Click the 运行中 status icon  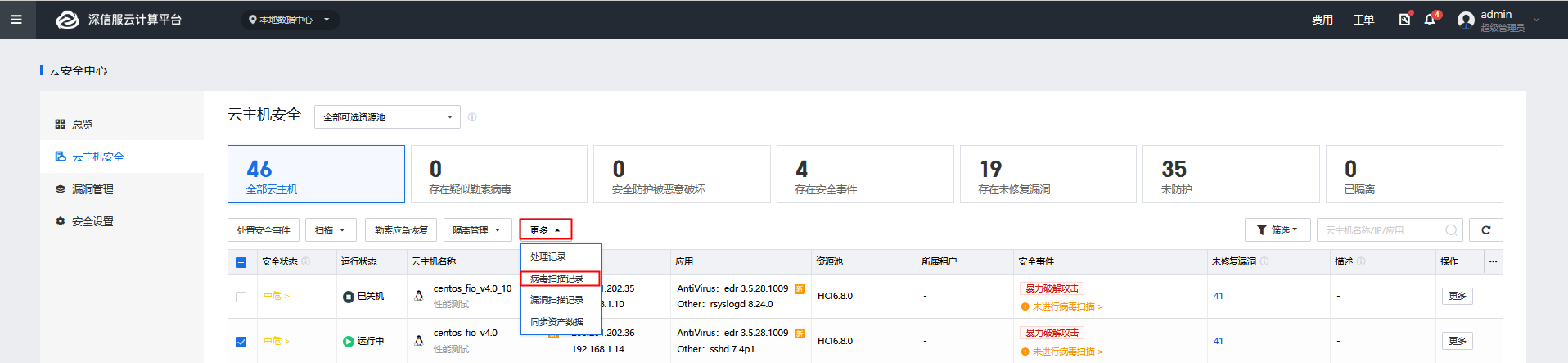point(348,341)
